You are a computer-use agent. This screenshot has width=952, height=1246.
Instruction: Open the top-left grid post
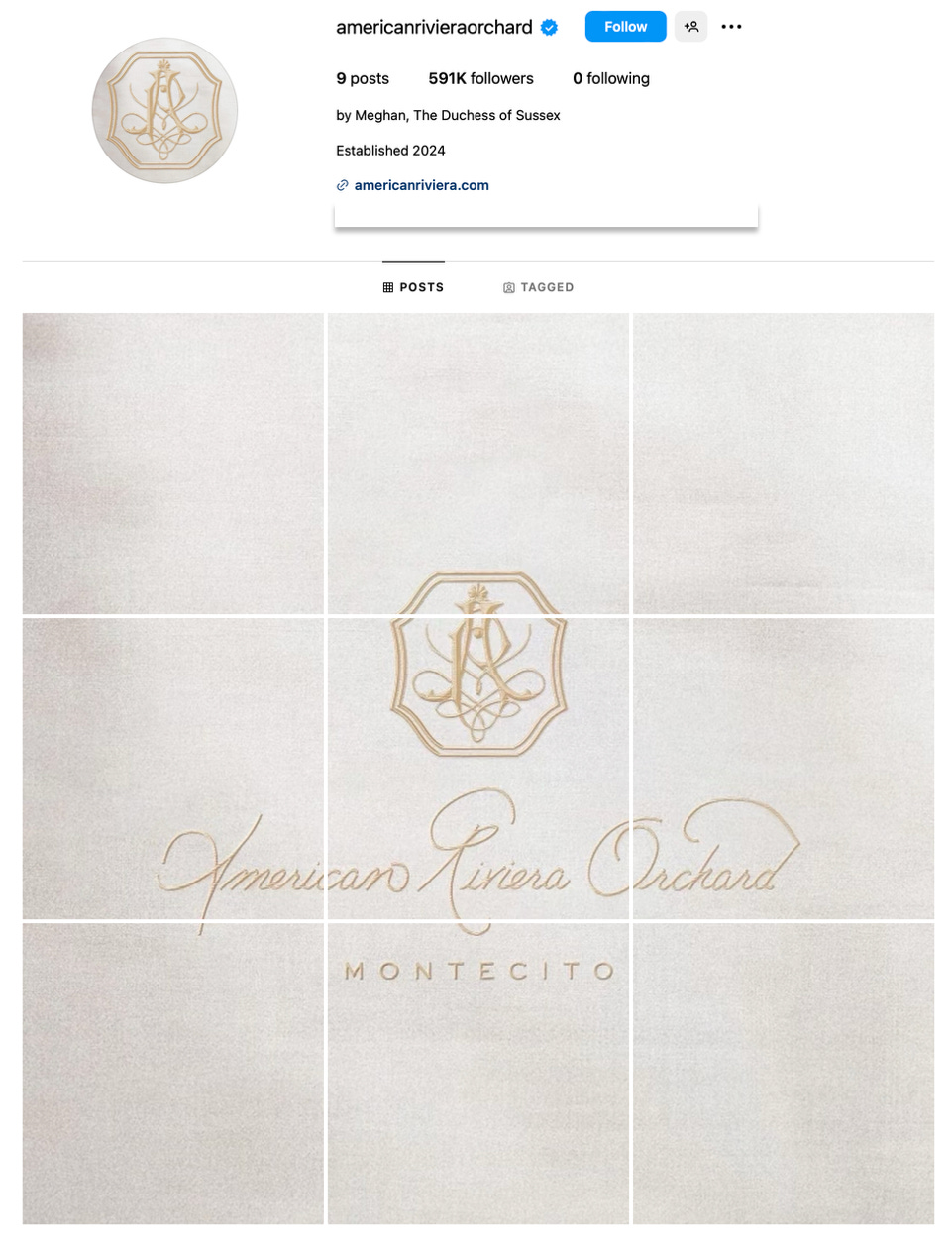(173, 464)
